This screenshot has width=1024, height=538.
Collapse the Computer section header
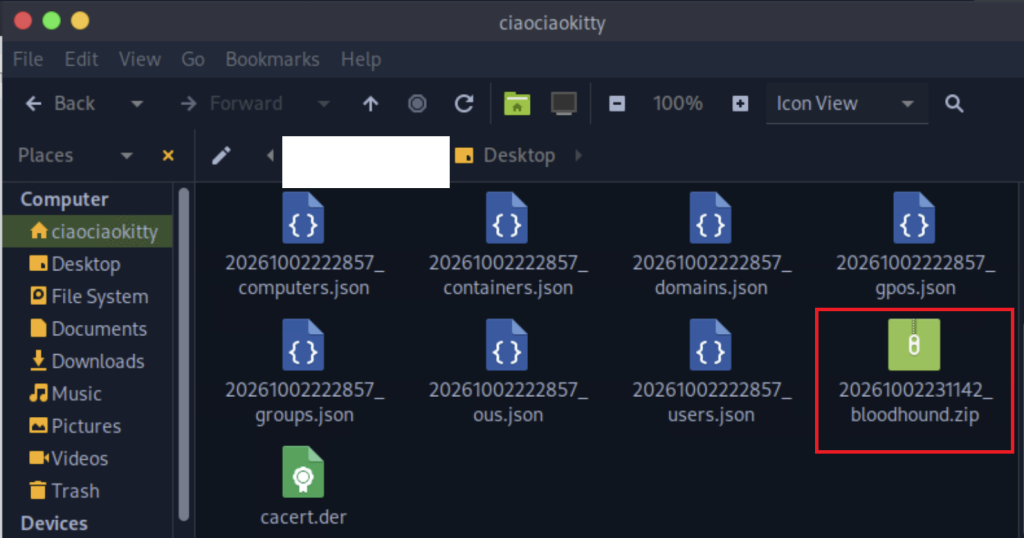click(64, 199)
